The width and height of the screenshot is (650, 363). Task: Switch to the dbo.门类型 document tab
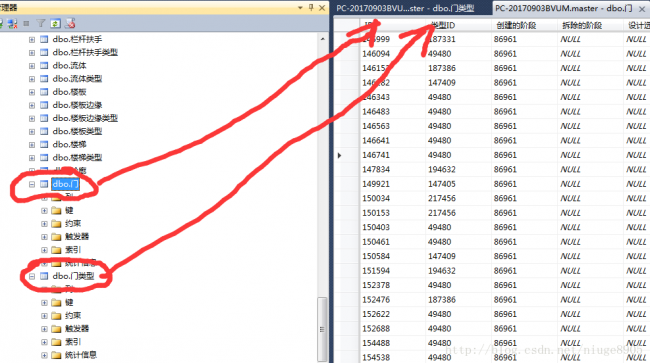click(405, 8)
